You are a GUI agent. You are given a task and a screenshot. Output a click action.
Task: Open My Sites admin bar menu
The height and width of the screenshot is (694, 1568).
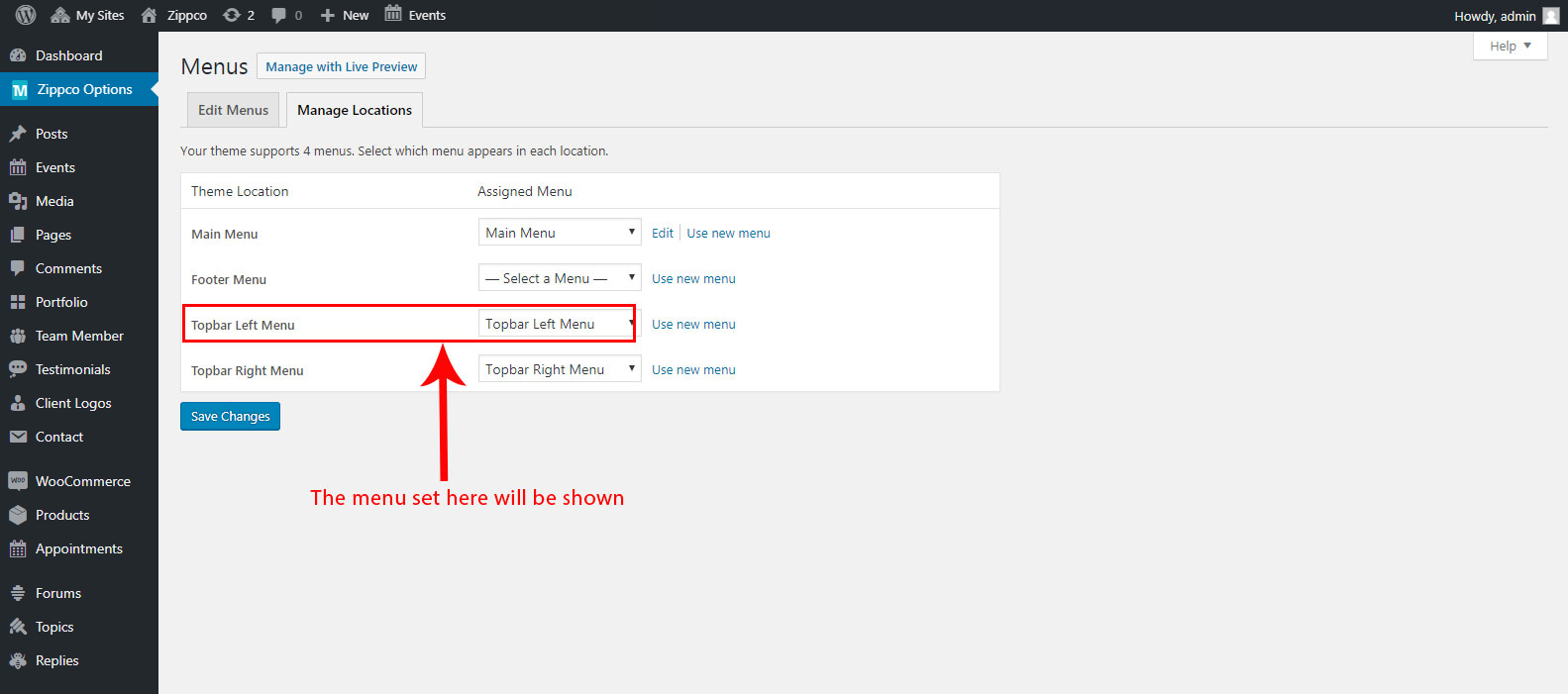coord(88,16)
